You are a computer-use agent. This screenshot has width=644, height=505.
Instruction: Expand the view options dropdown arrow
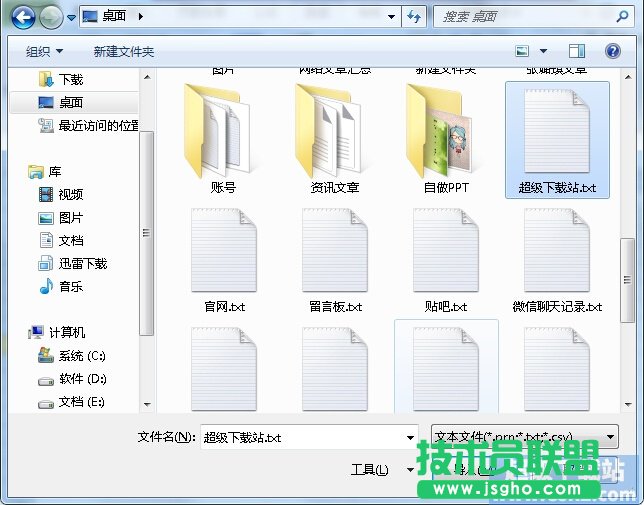(544, 51)
